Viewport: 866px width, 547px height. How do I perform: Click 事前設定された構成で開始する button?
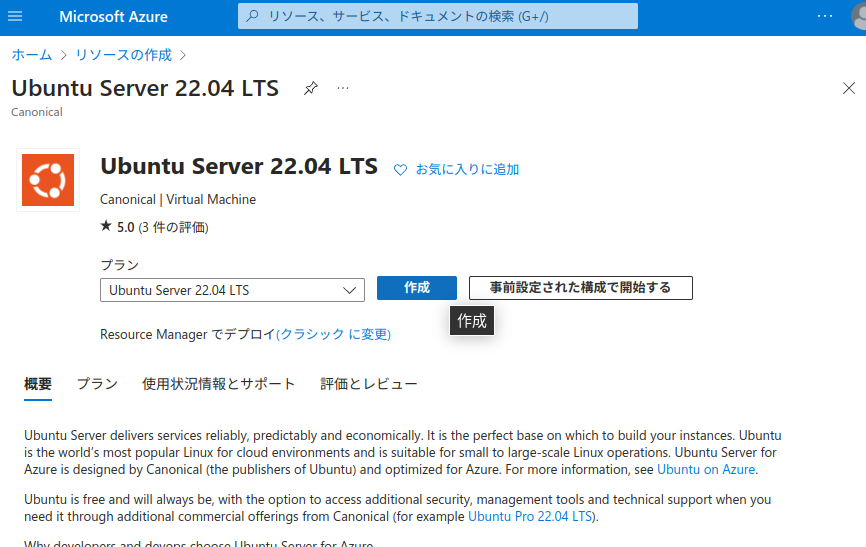tap(580, 288)
